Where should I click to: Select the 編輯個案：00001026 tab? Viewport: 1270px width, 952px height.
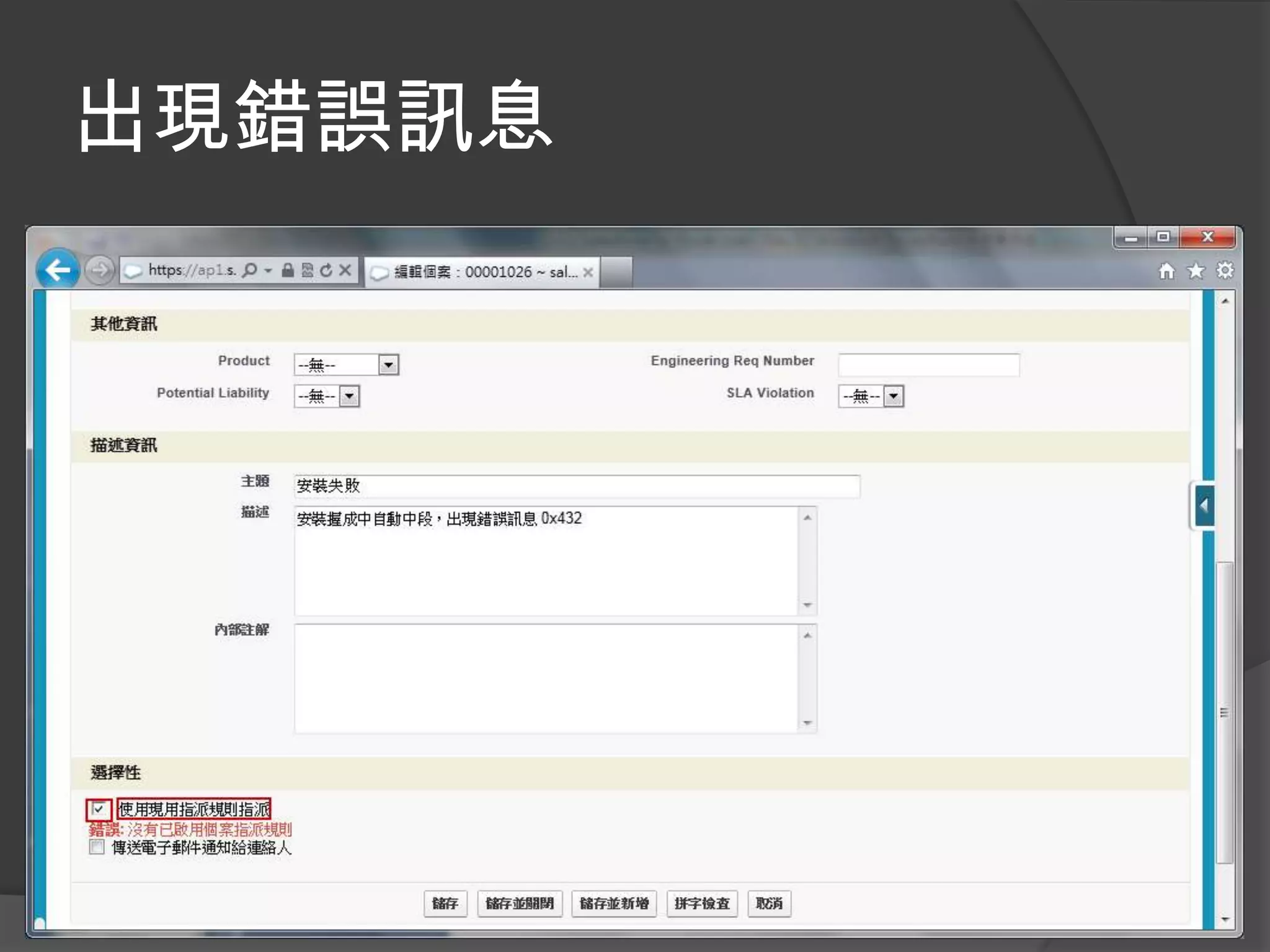point(482,272)
